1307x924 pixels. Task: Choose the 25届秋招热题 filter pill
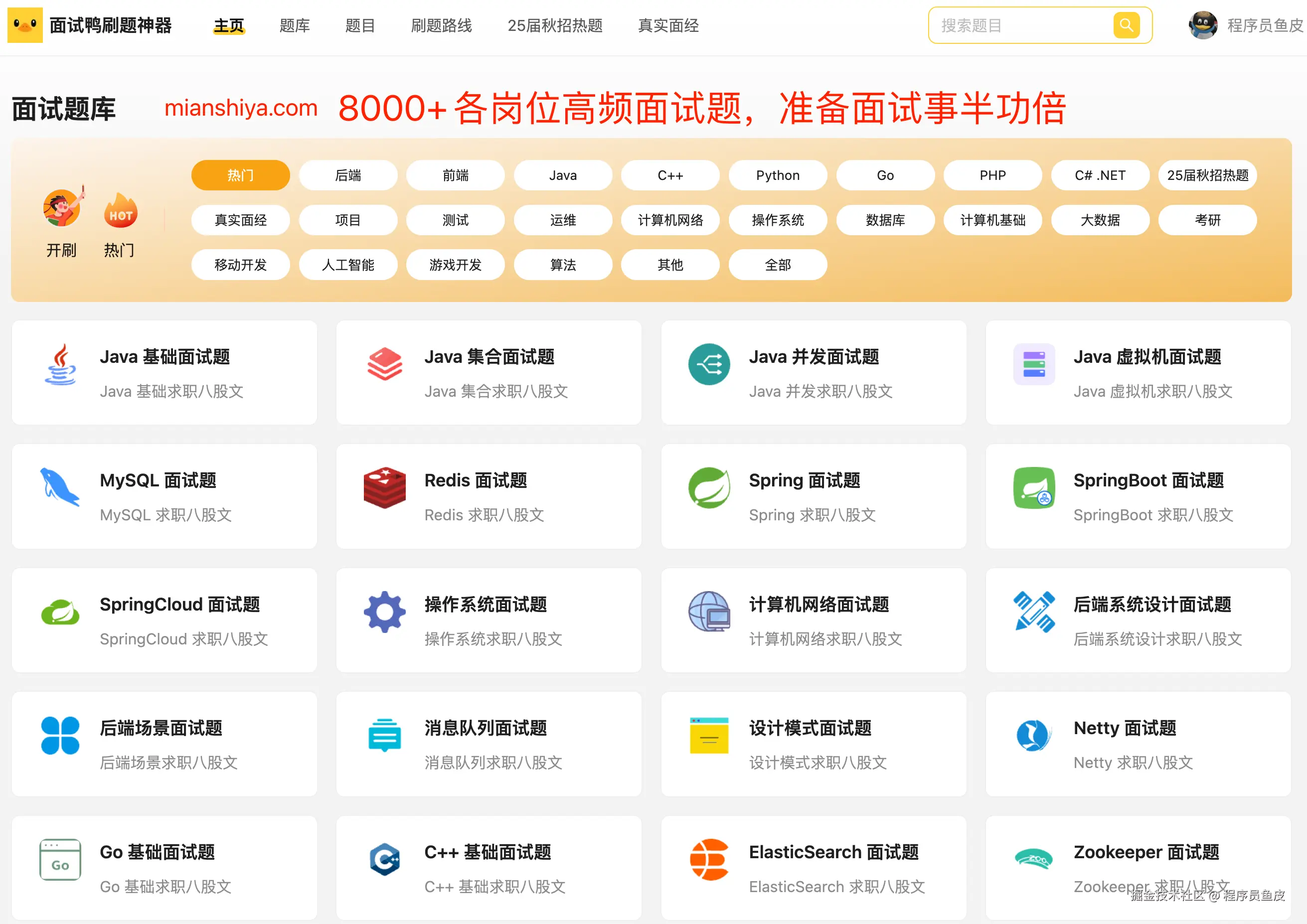(x=1207, y=175)
